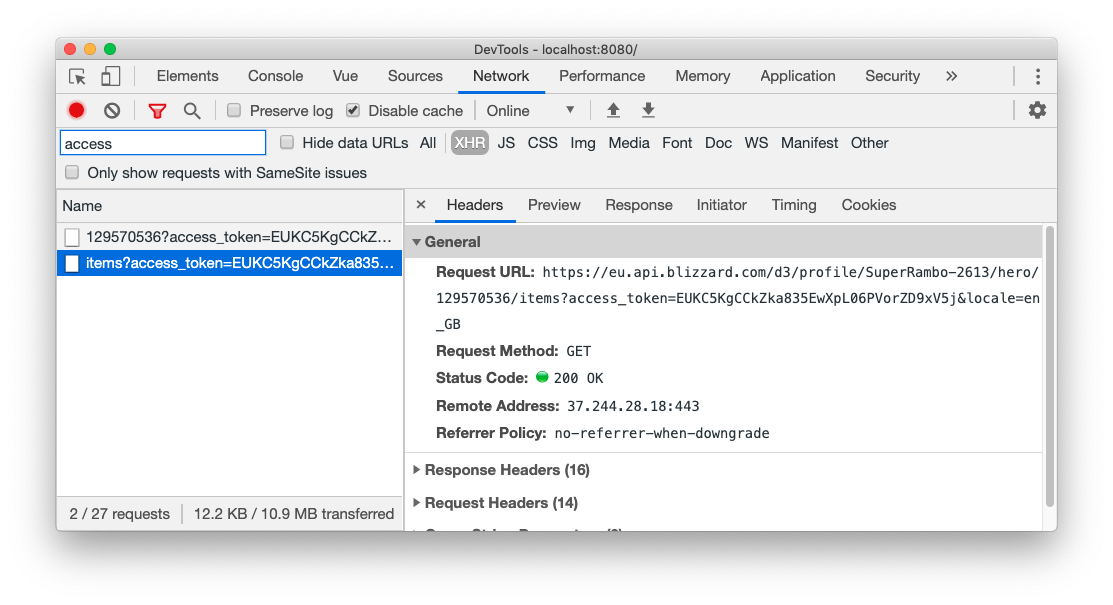
Task: Filter requests by Manifest
Action: 809,143
